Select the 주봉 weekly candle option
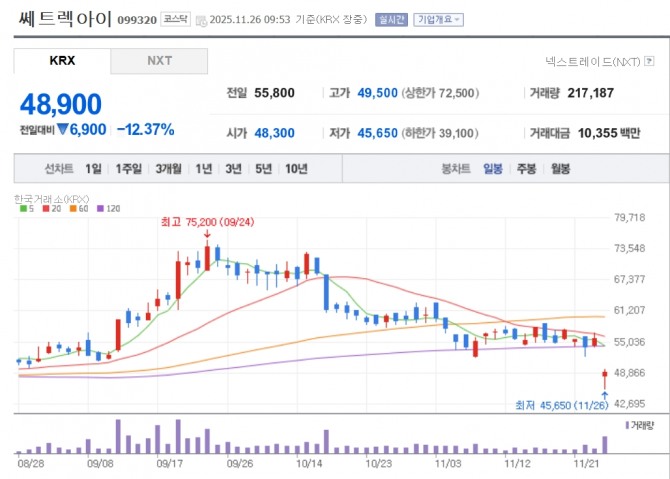Viewport: 670px width, 479px height. pos(526,169)
